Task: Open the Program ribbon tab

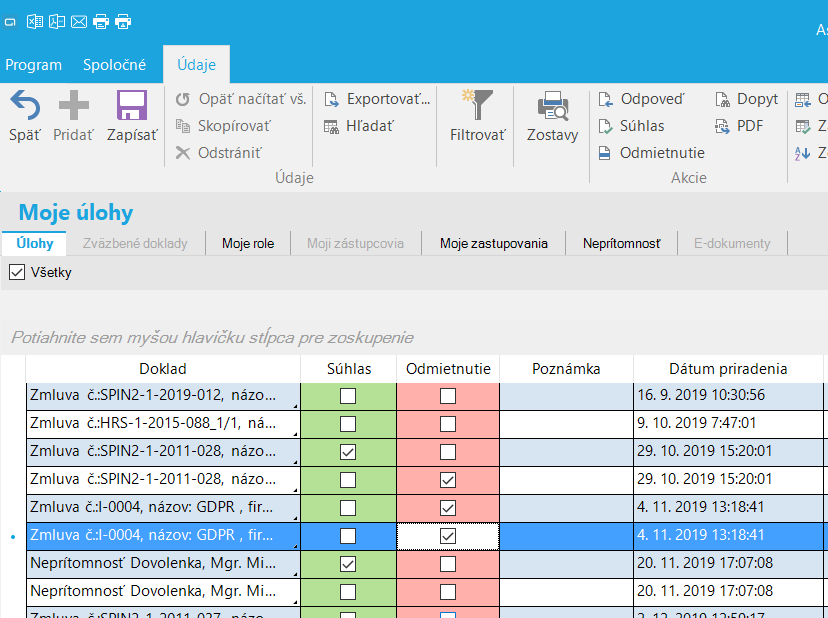Action: coord(33,64)
